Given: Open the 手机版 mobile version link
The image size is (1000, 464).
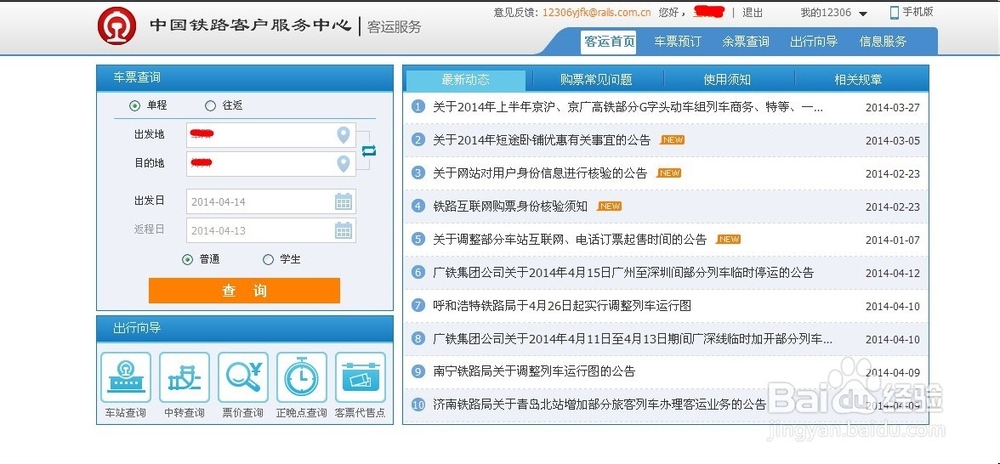Looking at the screenshot, I should 918,12.
